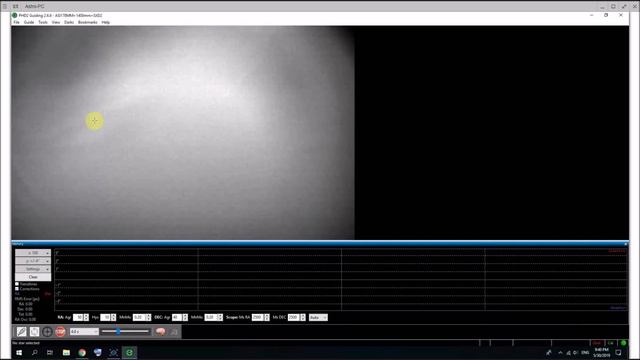Open the notification center icon
This screenshot has height=360, width=640.
pos(618,352)
